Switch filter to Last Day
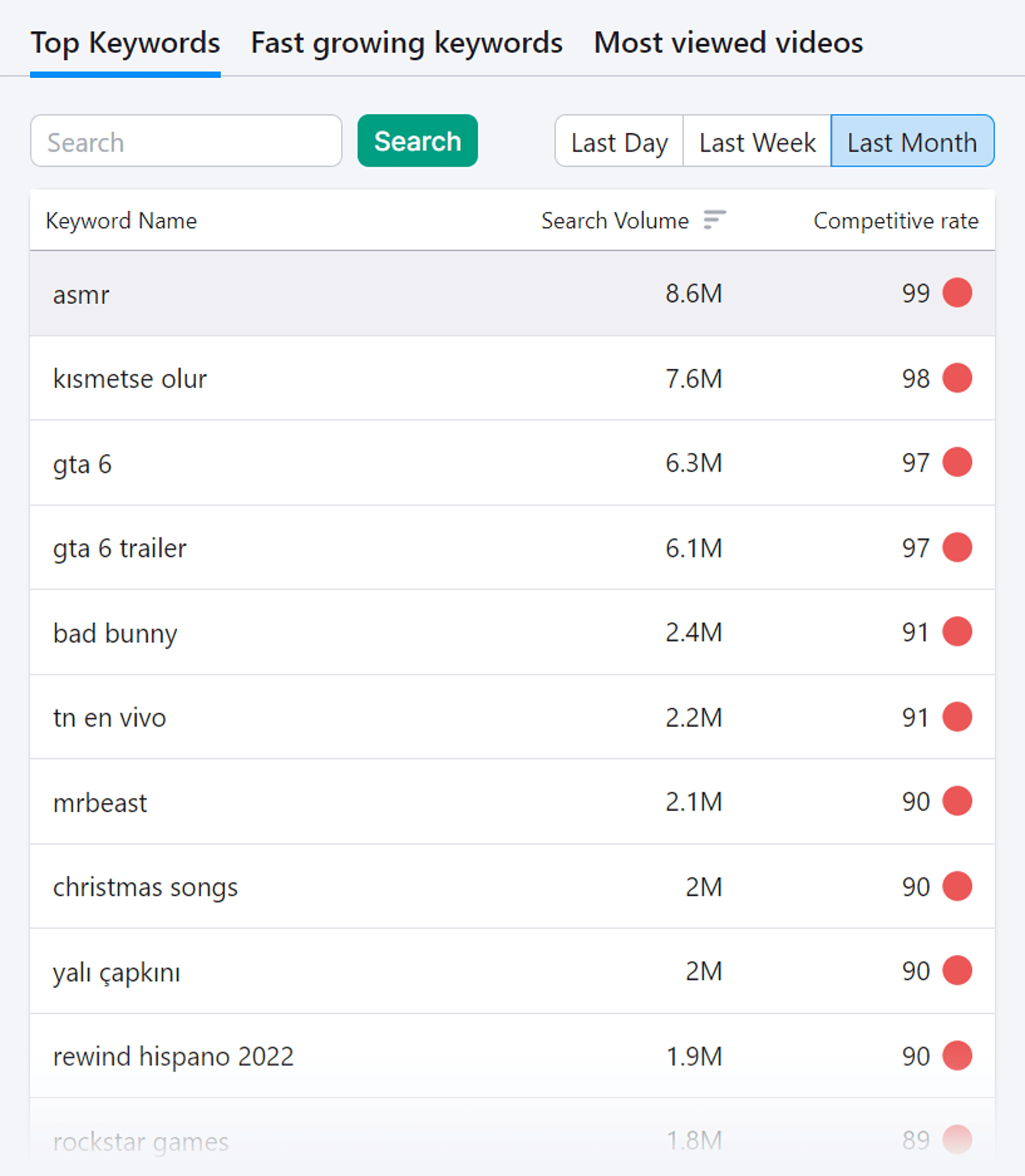The width and height of the screenshot is (1025, 1176). 619,142
